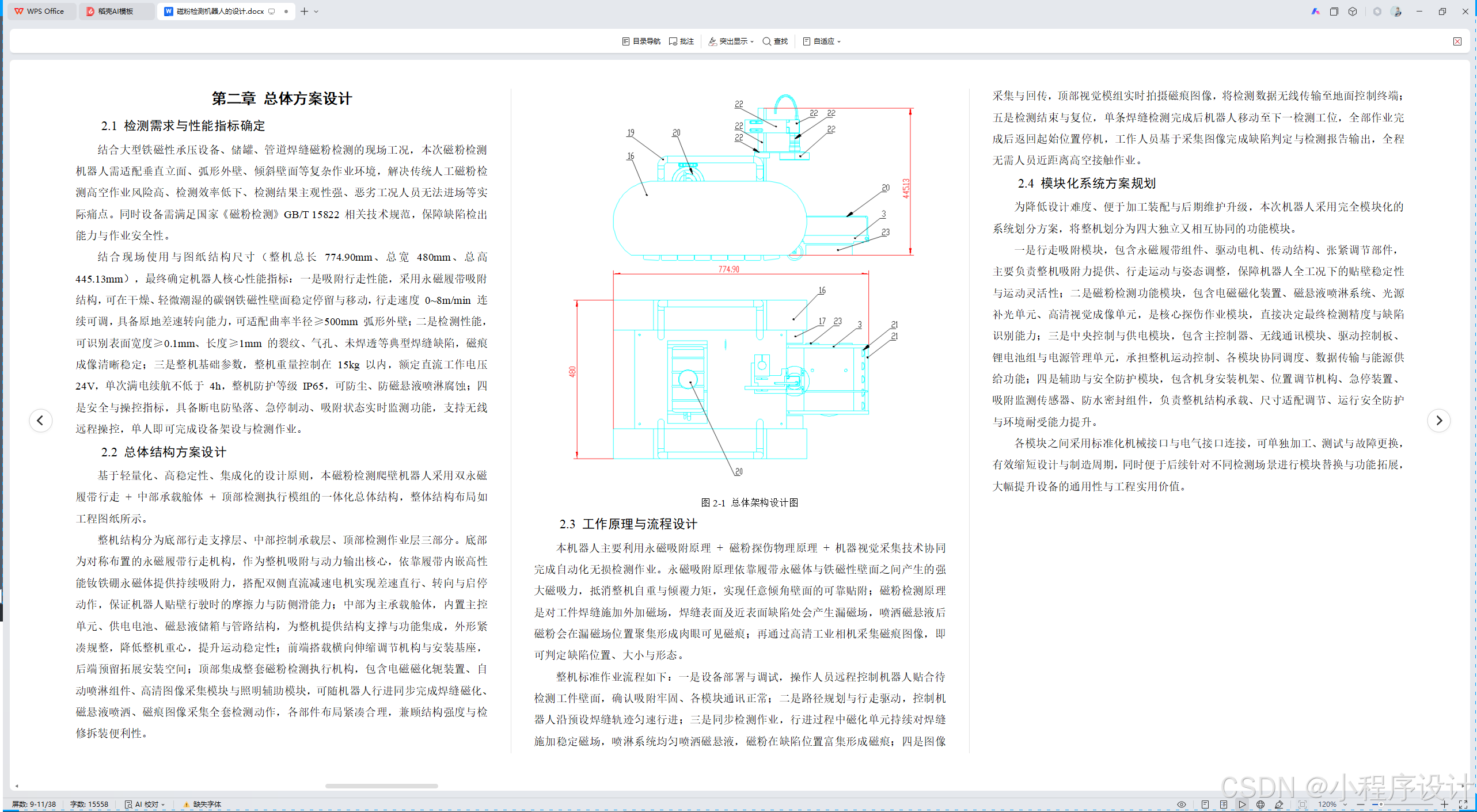The width and height of the screenshot is (1477, 812).
Task: Click the horizontal scrollbar at bottom
Action: point(381,786)
